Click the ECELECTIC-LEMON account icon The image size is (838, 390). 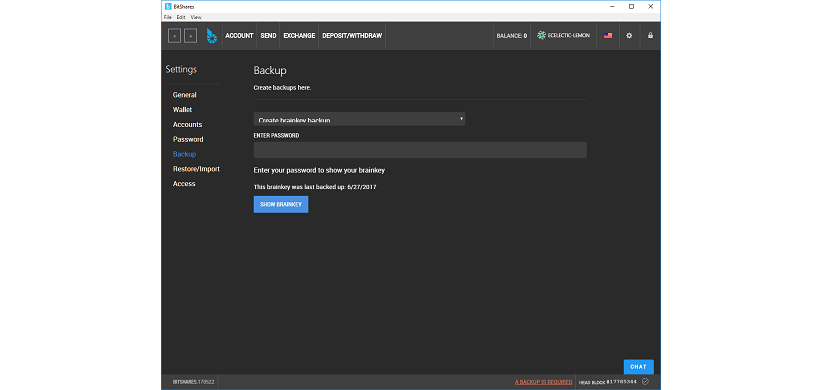click(541, 35)
